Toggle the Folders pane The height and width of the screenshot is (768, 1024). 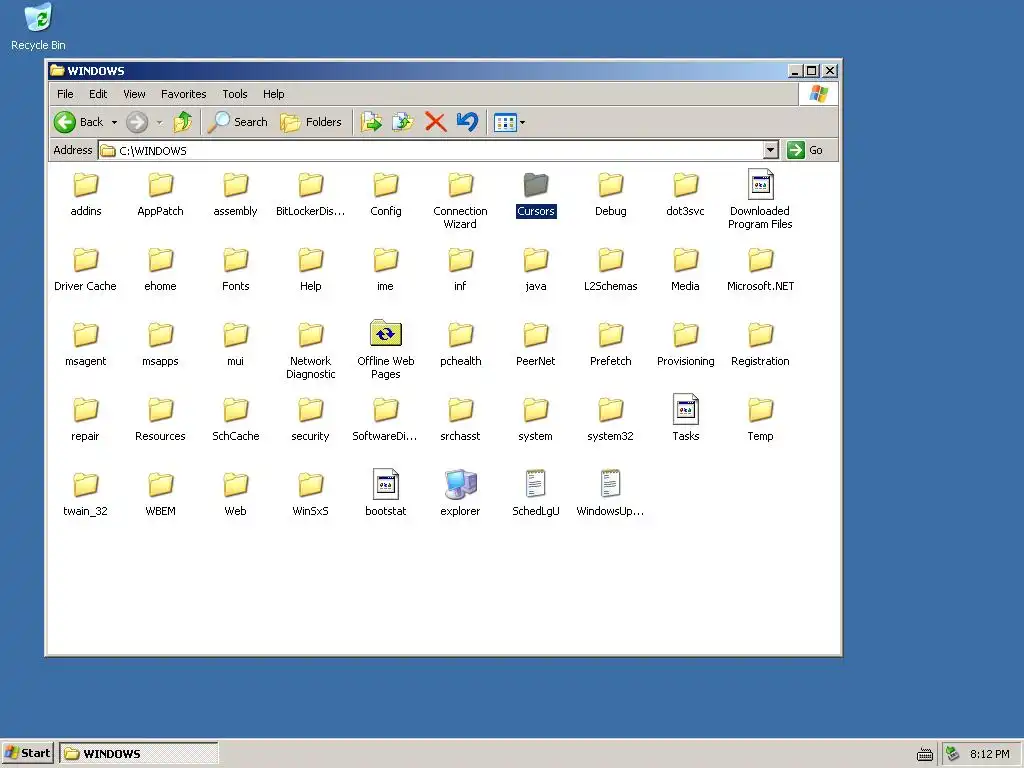311,122
